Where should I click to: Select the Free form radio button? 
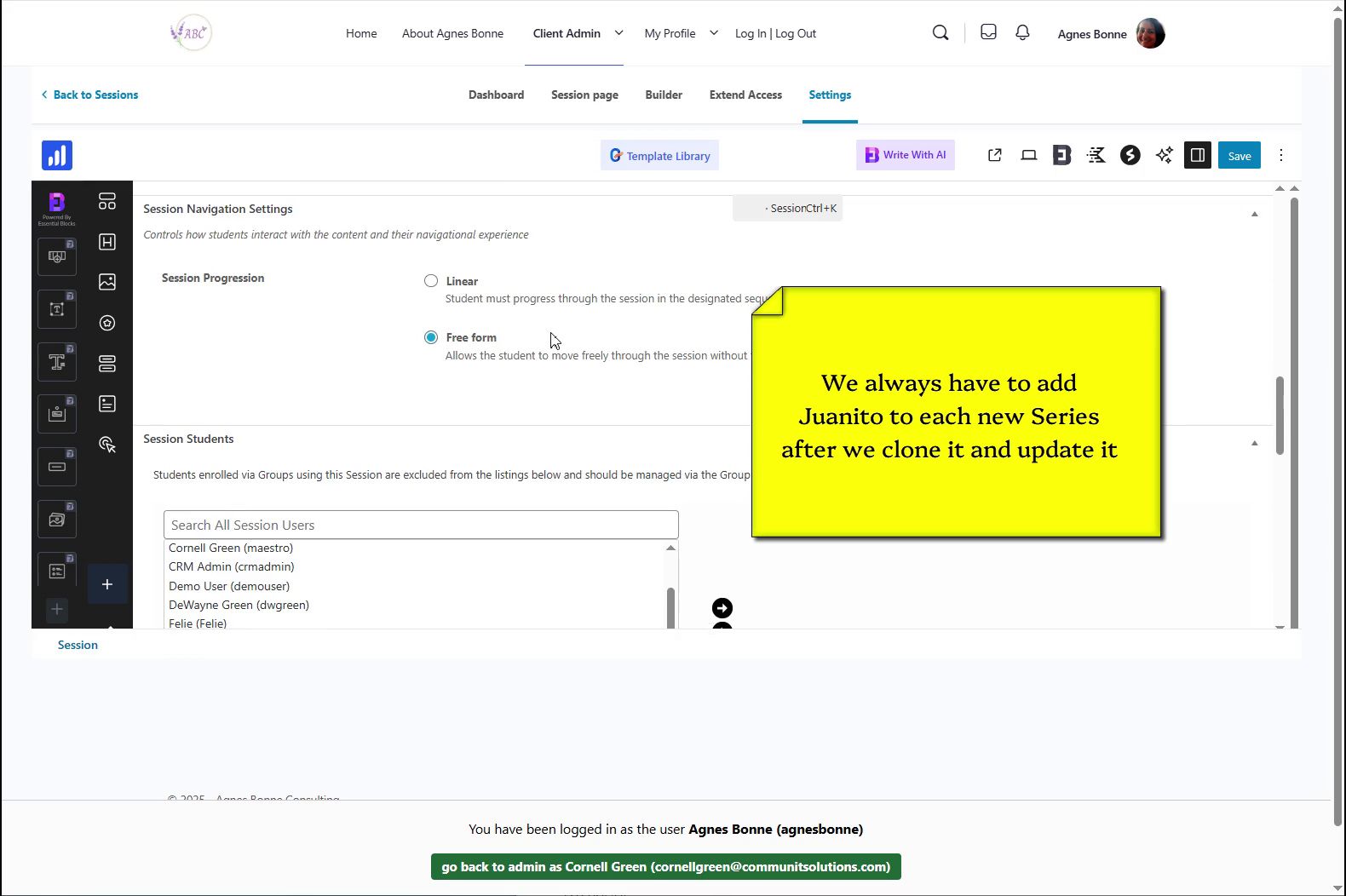431,337
